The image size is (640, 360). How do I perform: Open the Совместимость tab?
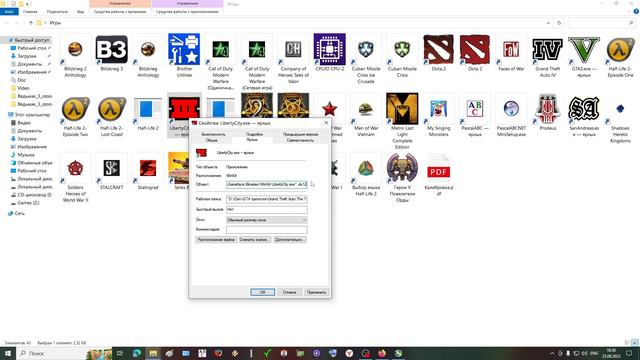point(300,140)
